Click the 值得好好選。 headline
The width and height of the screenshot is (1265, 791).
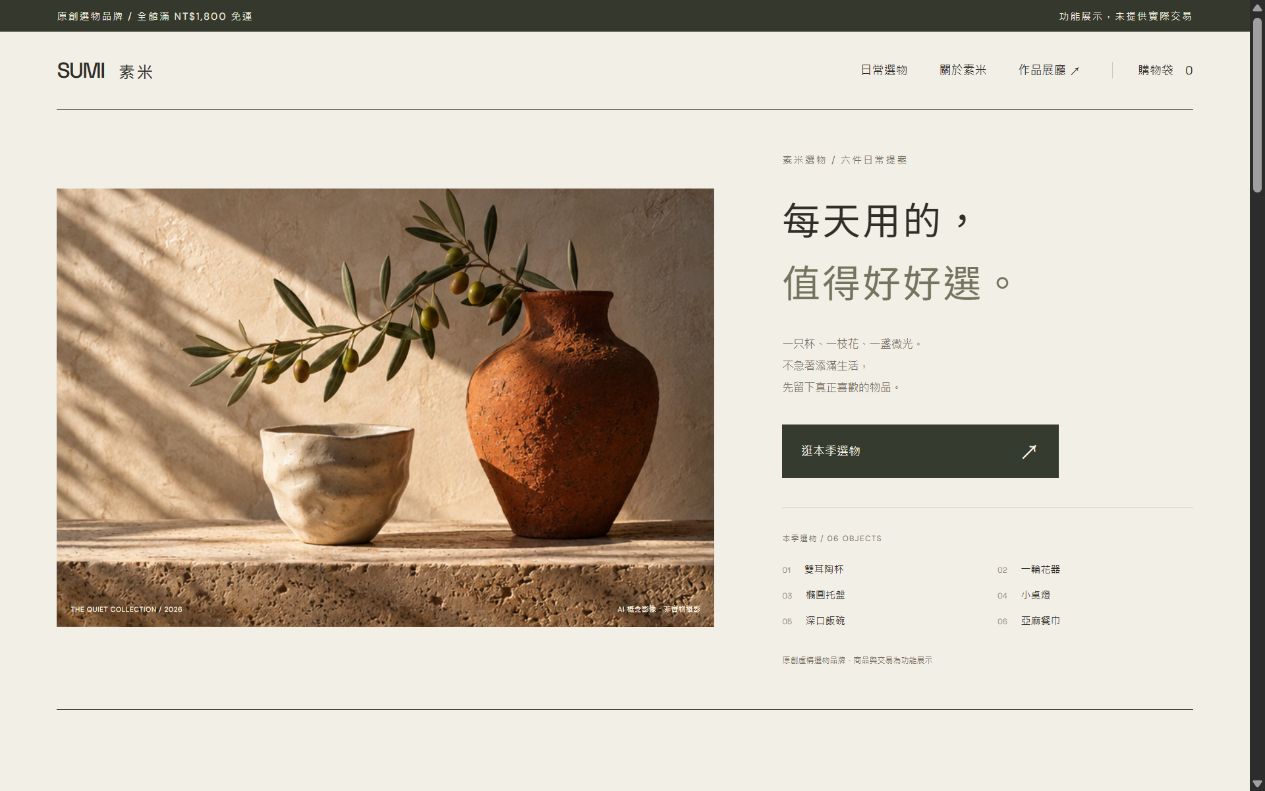pyautogui.click(x=897, y=283)
